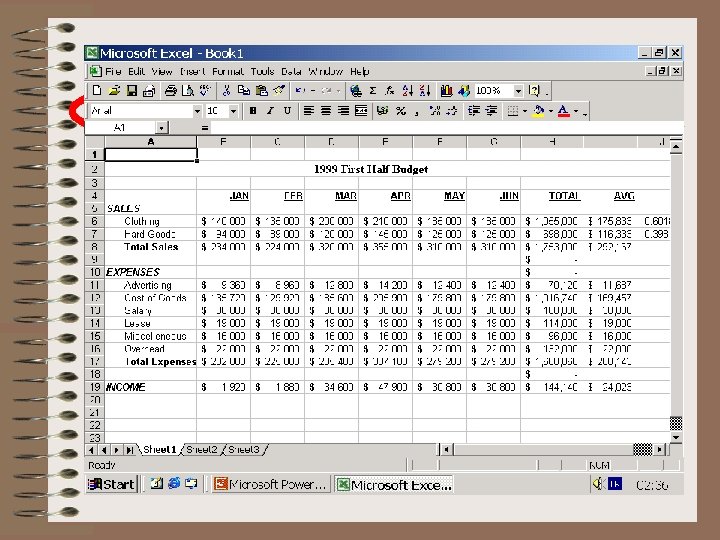Open Paste Function fx icon

coord(390,90)
